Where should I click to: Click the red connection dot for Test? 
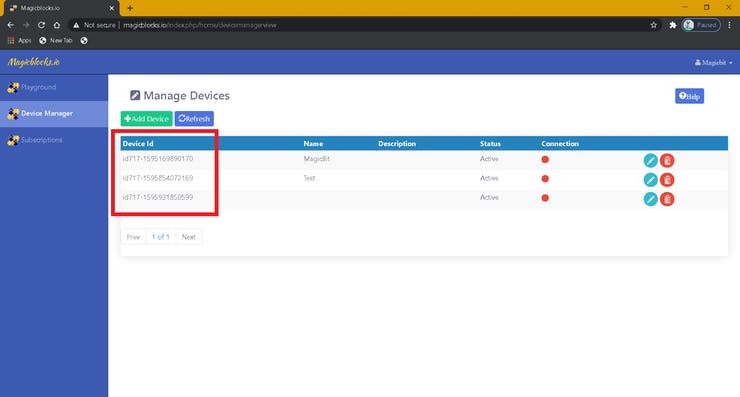click(x=545, y=178)
